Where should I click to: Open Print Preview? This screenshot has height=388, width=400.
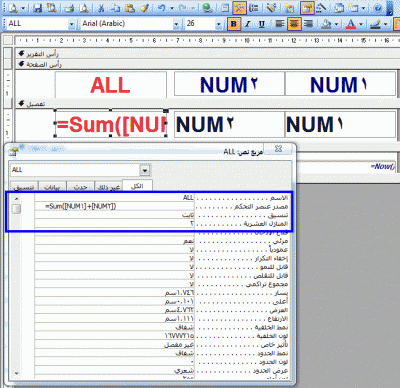tap(85, 8)
